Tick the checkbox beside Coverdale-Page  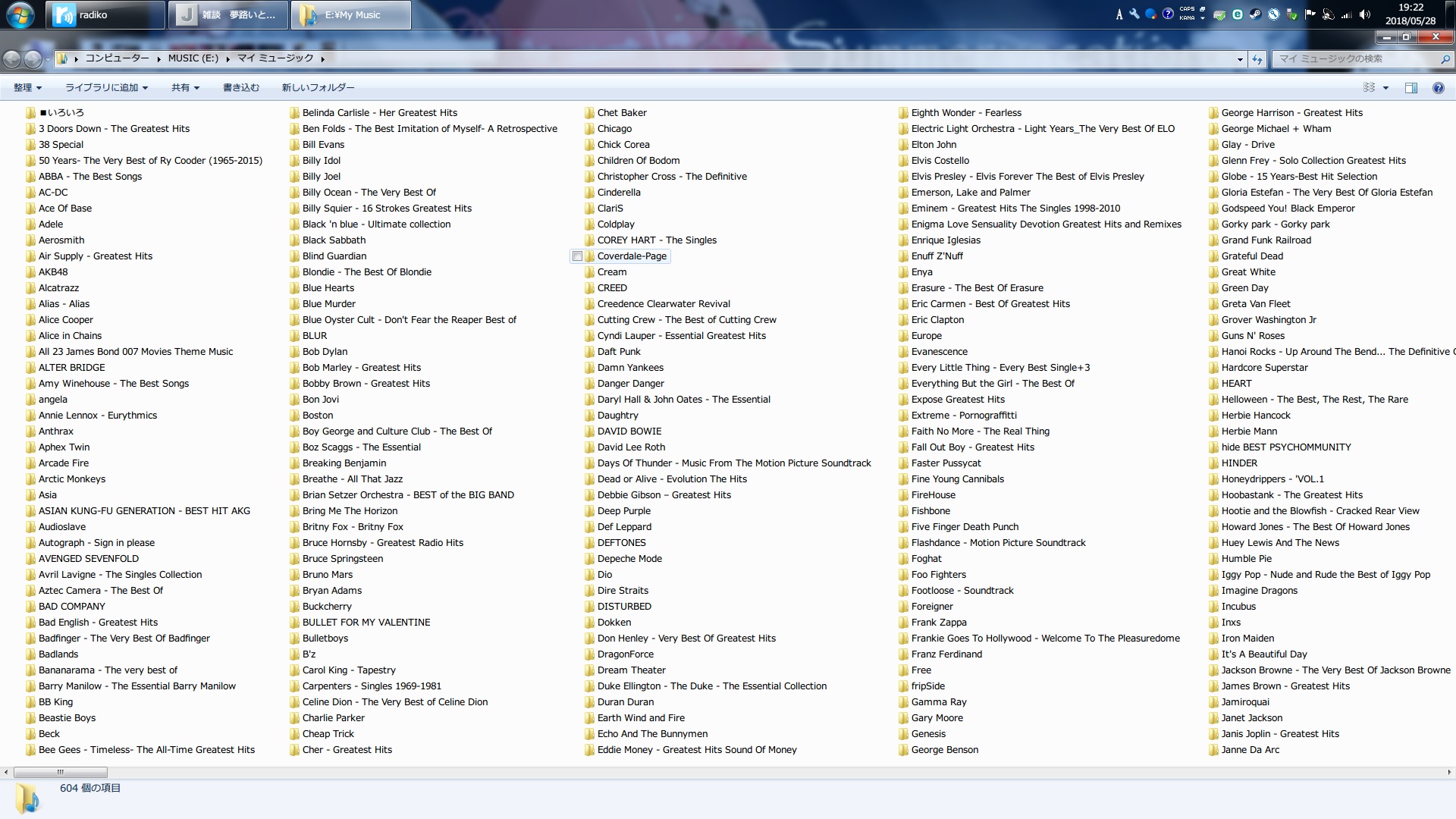(578, 256)
